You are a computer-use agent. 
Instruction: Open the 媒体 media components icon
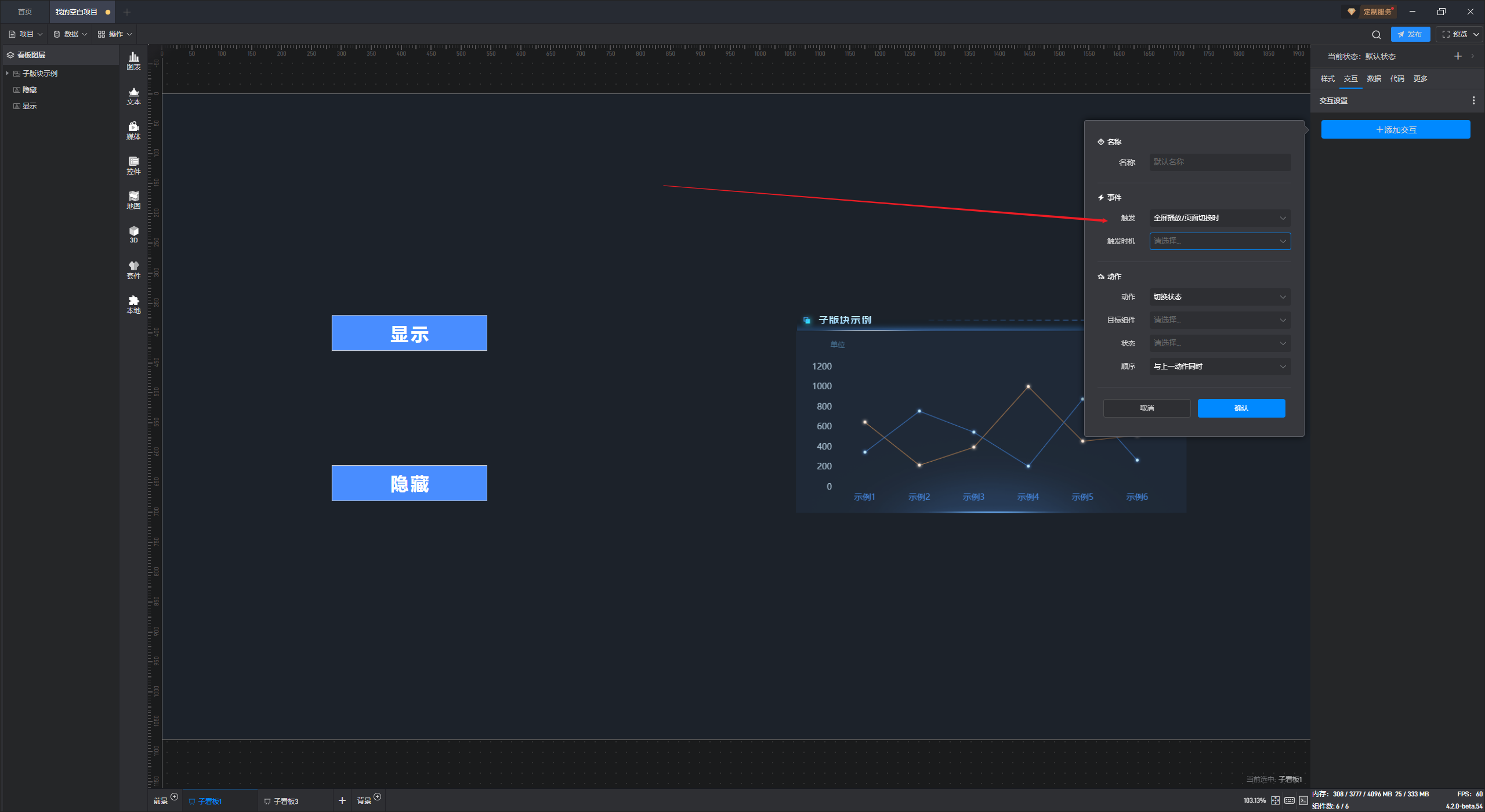pos(133,130)
